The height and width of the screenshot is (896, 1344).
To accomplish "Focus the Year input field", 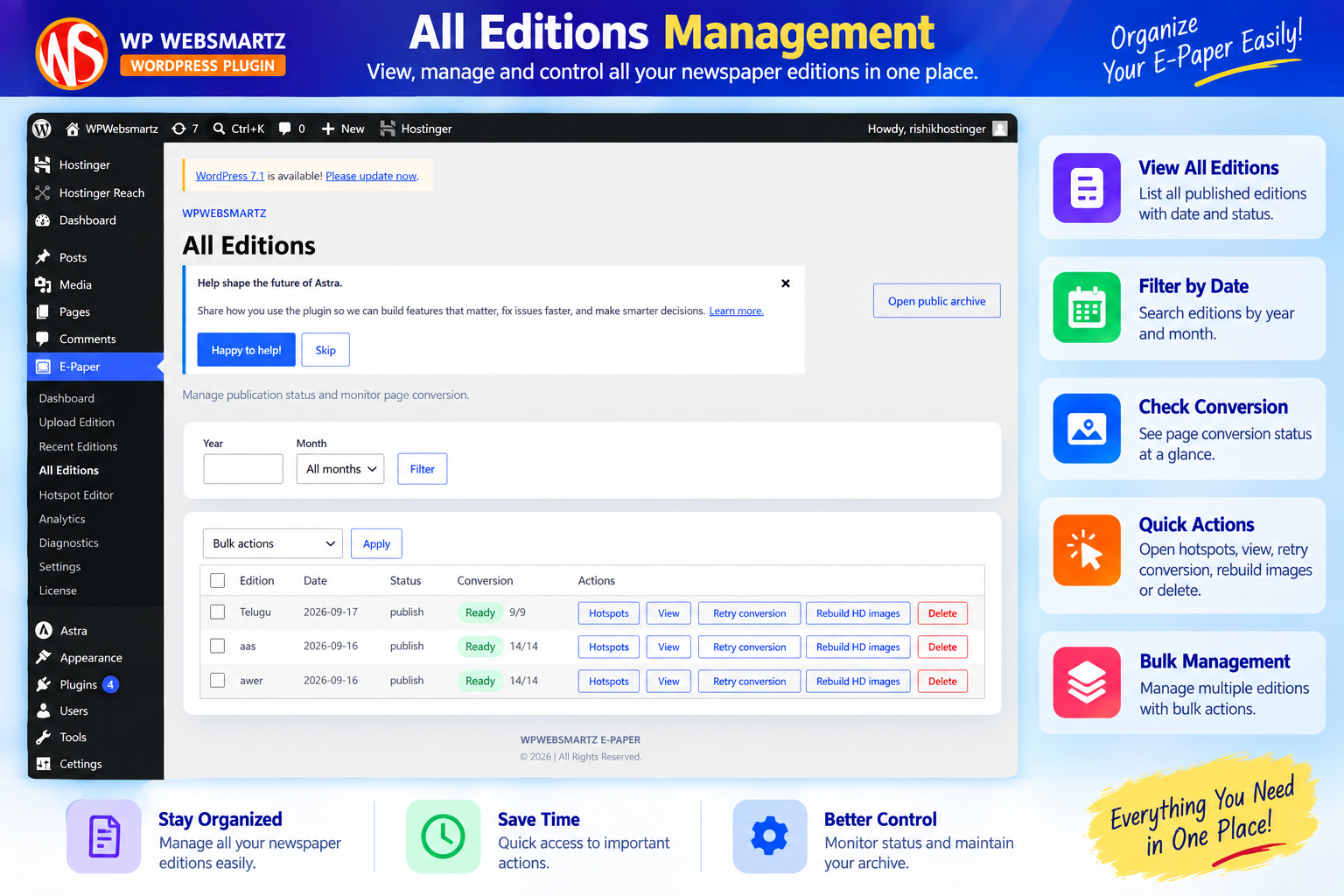I will click(x=243, y=469).
